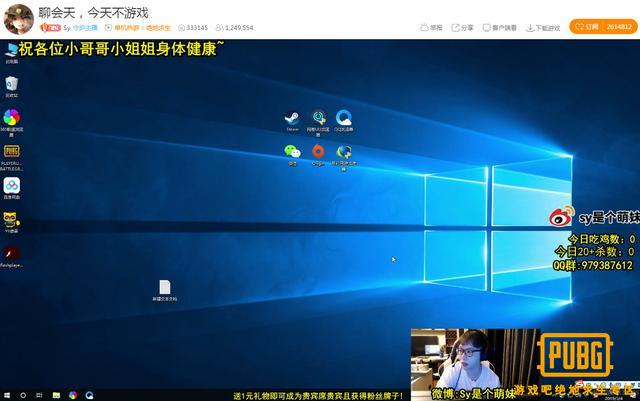Click the stream title text
Image resolution: width=640 pixels, height=401 pixels.
[93, 13]
